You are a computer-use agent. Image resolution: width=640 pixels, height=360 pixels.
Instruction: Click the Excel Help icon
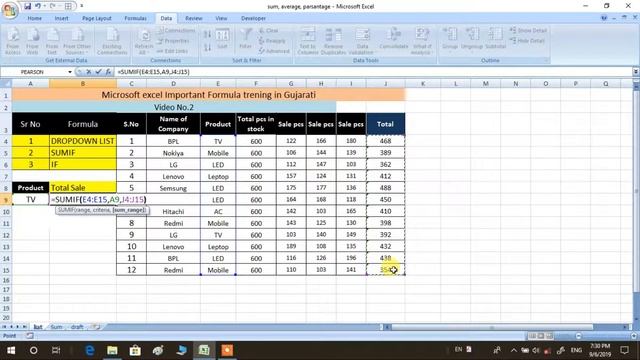coord(604,18)
